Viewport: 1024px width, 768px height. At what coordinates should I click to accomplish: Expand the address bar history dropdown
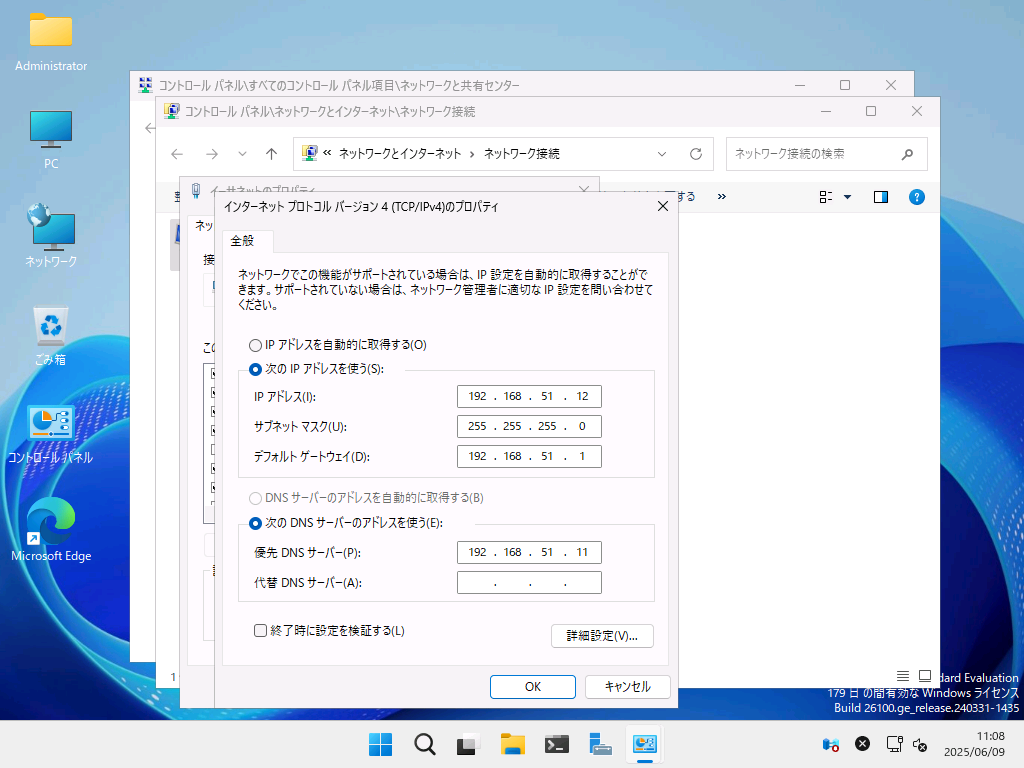pyautogui.click(x=662, y=154)
